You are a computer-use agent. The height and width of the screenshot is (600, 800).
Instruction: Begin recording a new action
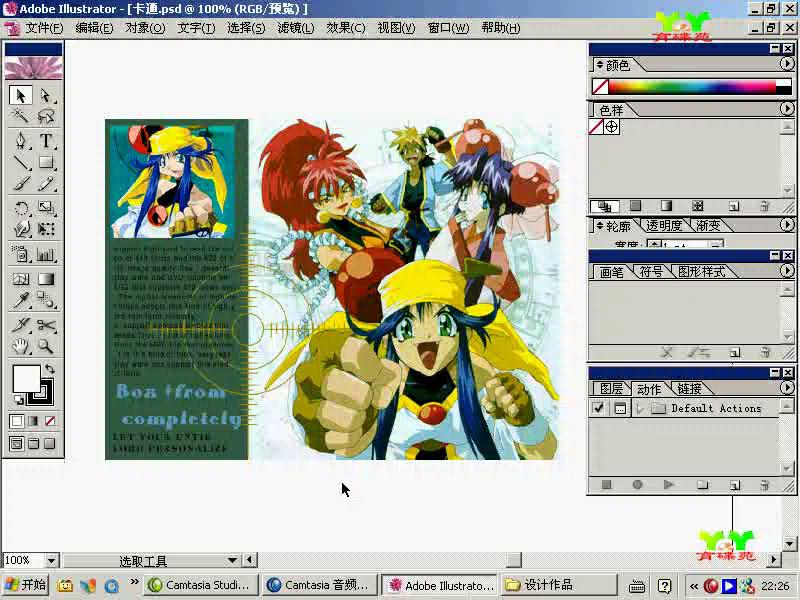point(637,485)
